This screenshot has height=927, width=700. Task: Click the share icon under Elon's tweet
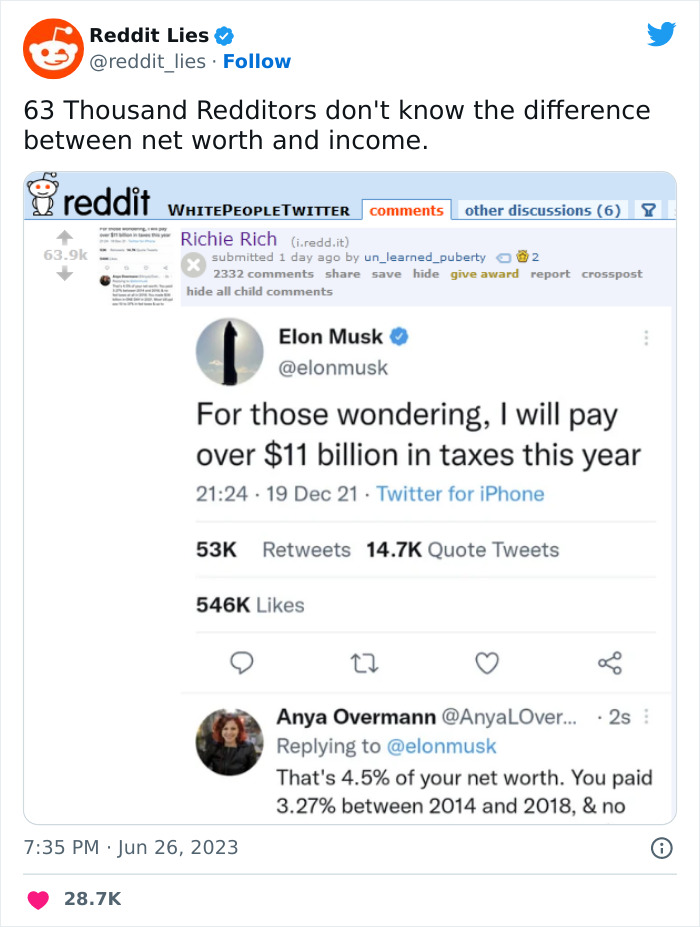(609, 662)
